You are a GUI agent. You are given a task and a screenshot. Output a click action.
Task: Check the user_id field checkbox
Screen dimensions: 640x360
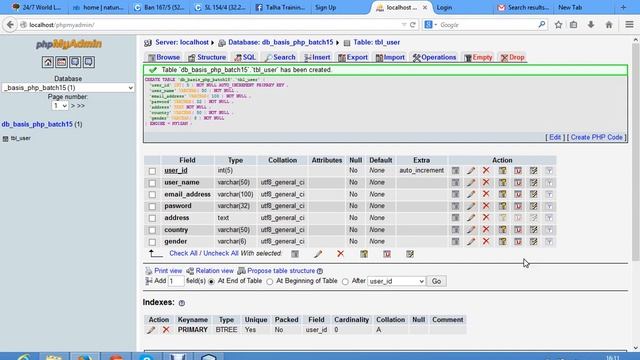152,171
